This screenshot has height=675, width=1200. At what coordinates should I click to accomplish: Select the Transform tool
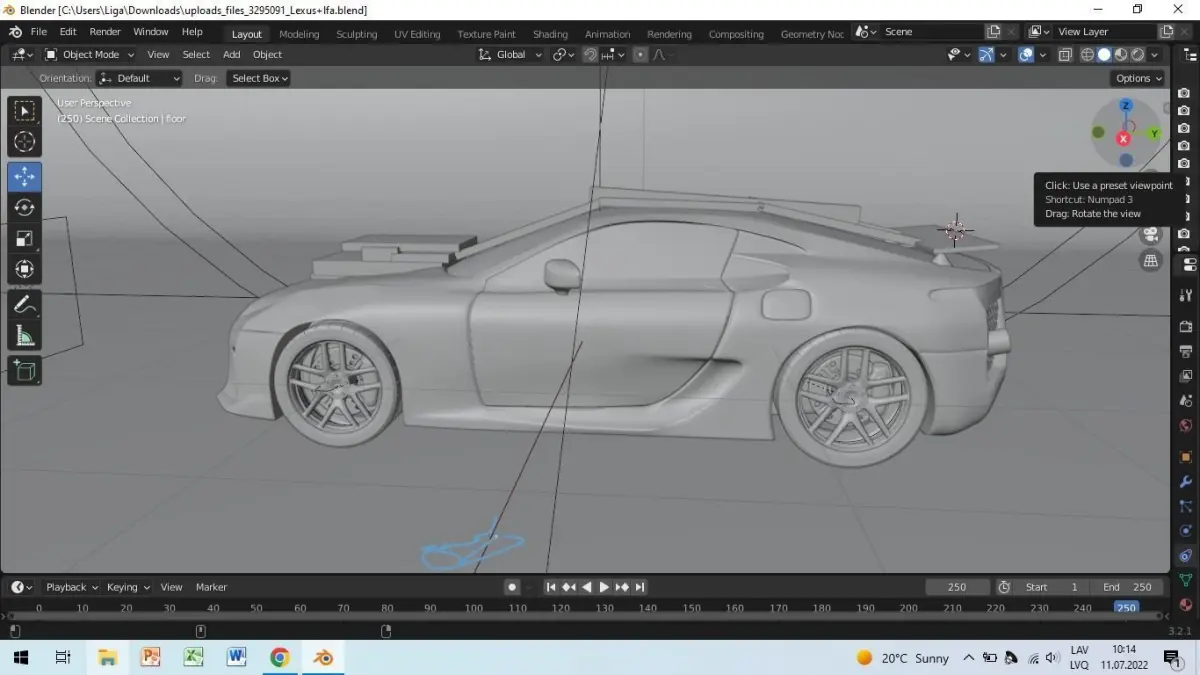tap(25, 269)
